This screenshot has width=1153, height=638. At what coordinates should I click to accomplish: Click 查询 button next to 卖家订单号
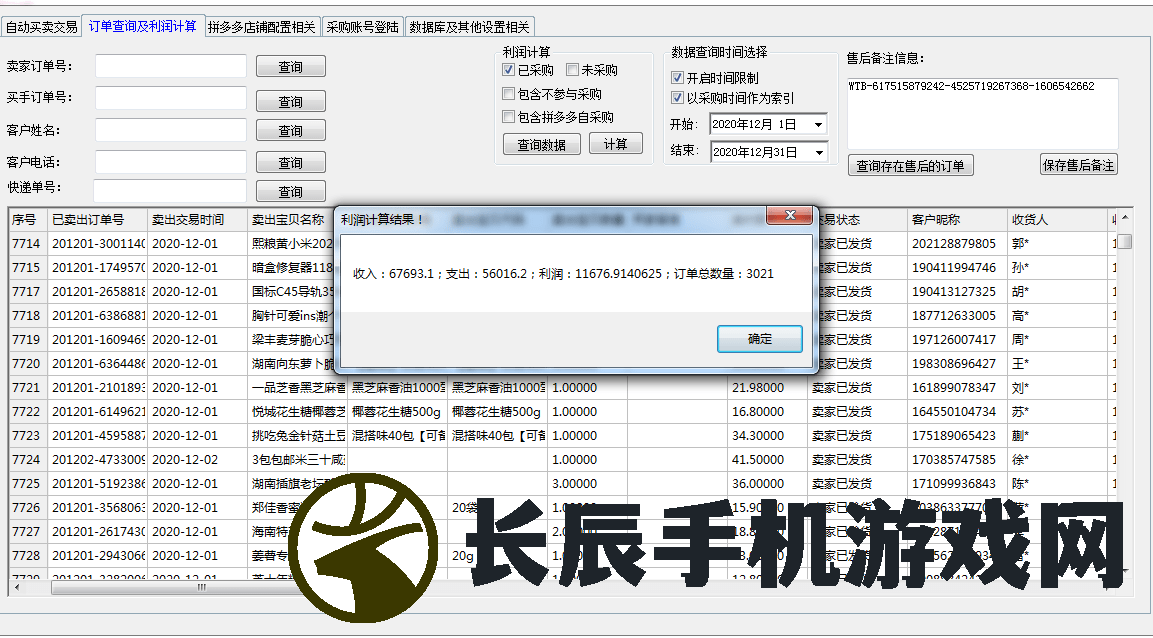tap(290, 67)
